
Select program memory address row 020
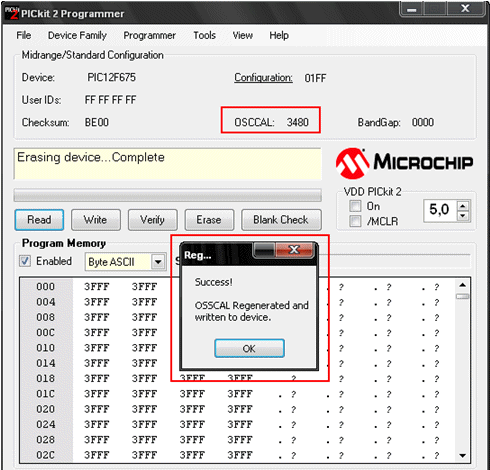point(46,409)
